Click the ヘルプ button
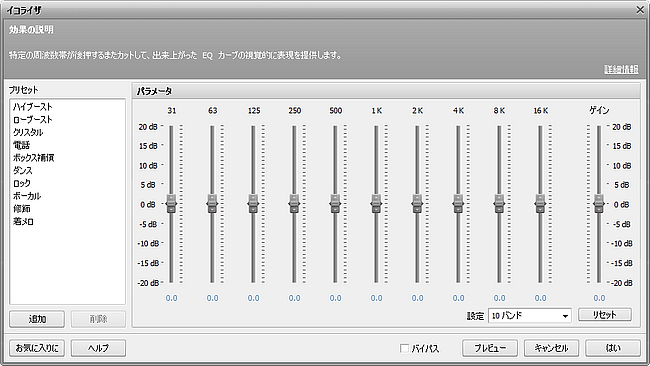Viewport: 650px width, 366px height. pyautogui.click(x=98, y=348)
